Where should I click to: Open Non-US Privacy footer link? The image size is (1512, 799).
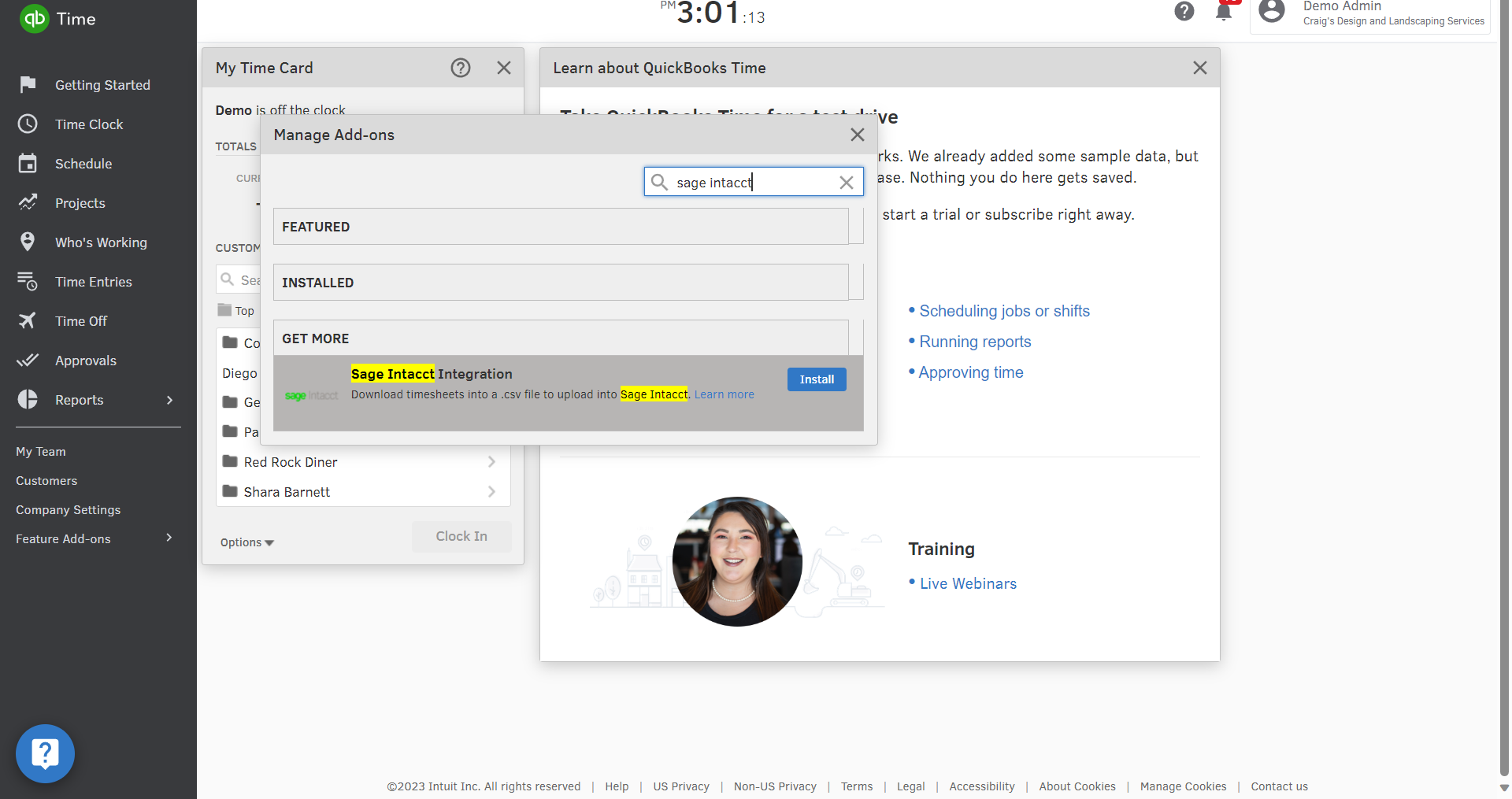click(775, 786)
